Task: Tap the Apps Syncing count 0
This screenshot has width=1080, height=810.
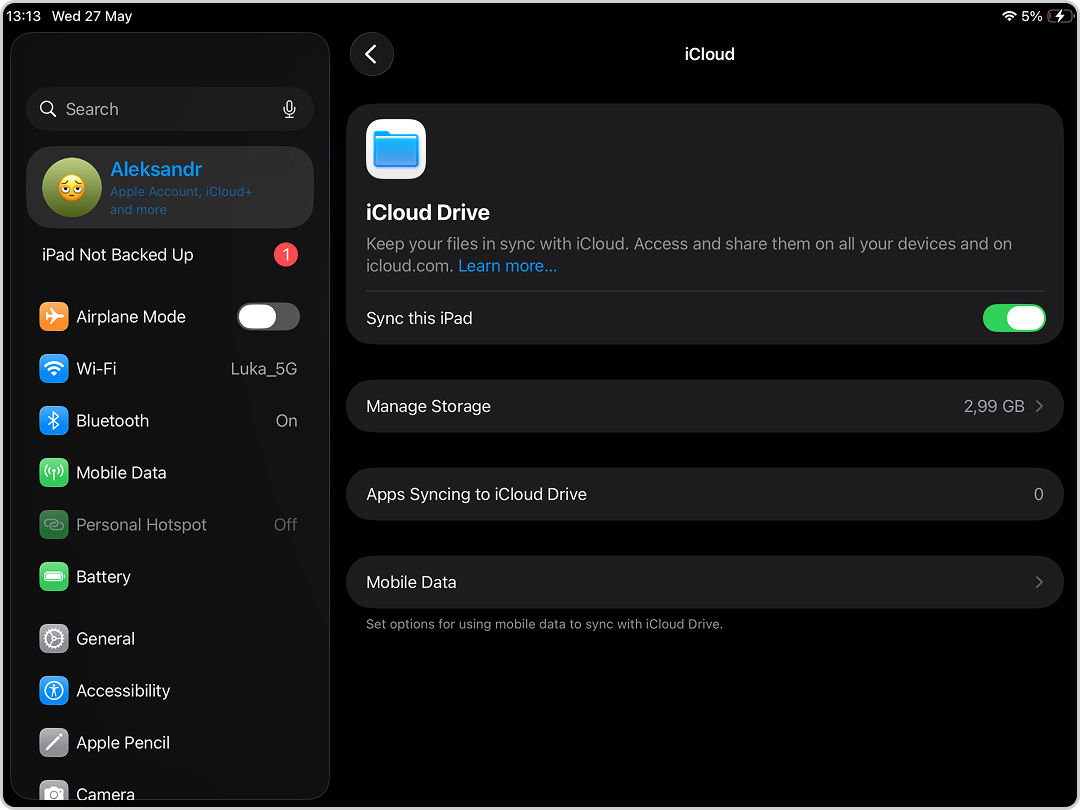Action: pos(1038,495)
